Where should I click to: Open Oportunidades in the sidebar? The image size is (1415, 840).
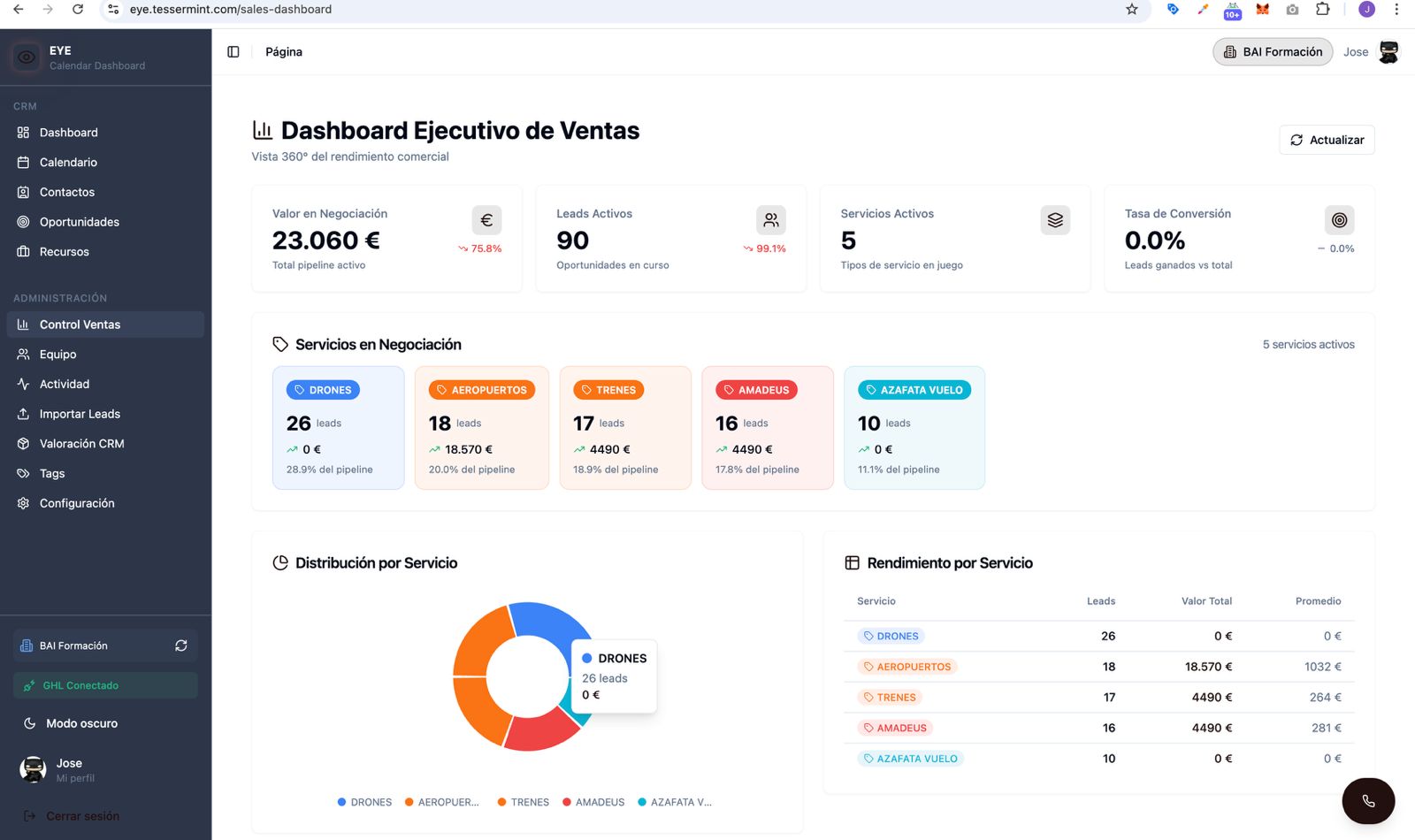point(106,222)
